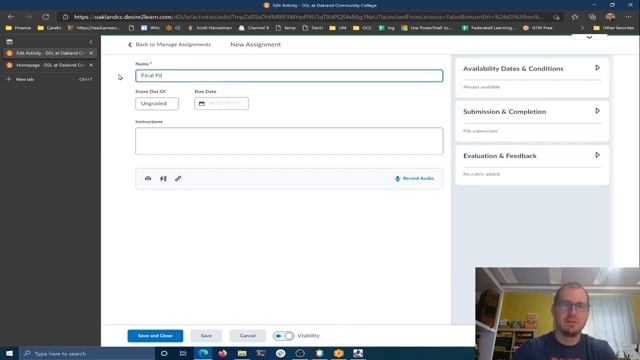Click the browser address bar URL

pyautogui.click(x=308, y=17)
